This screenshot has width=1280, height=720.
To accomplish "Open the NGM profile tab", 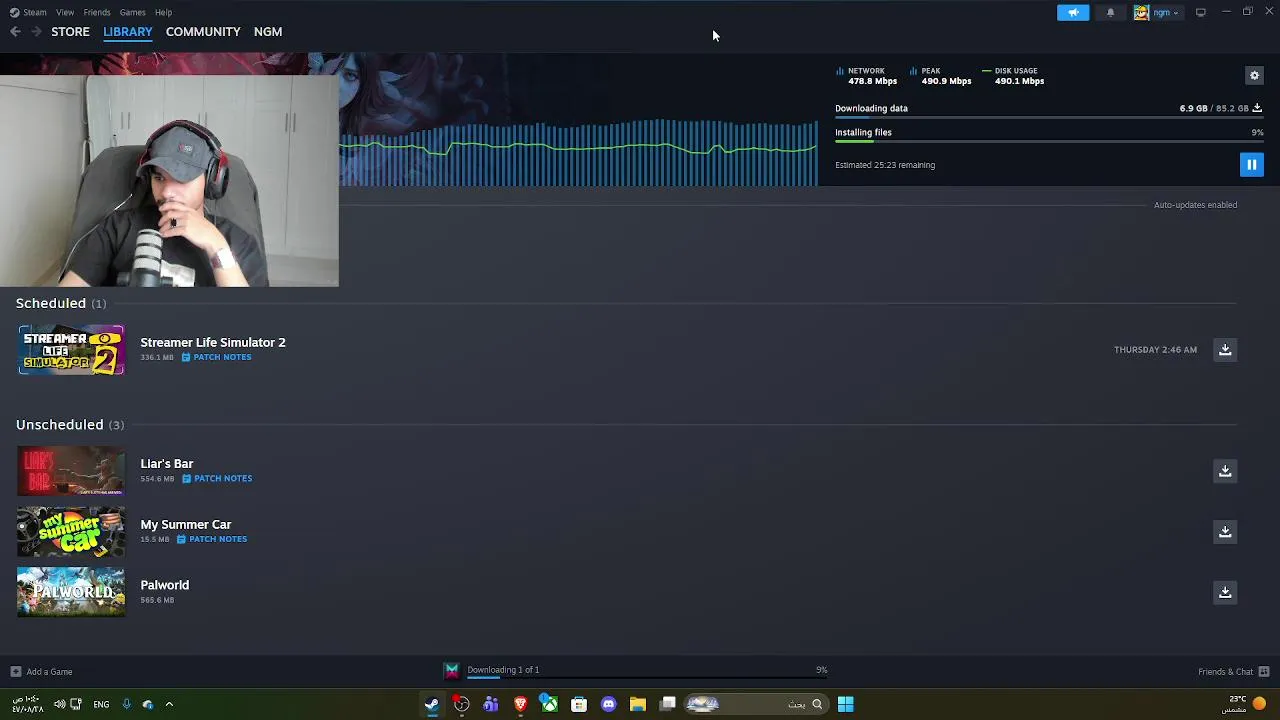I will coord(268,32).
